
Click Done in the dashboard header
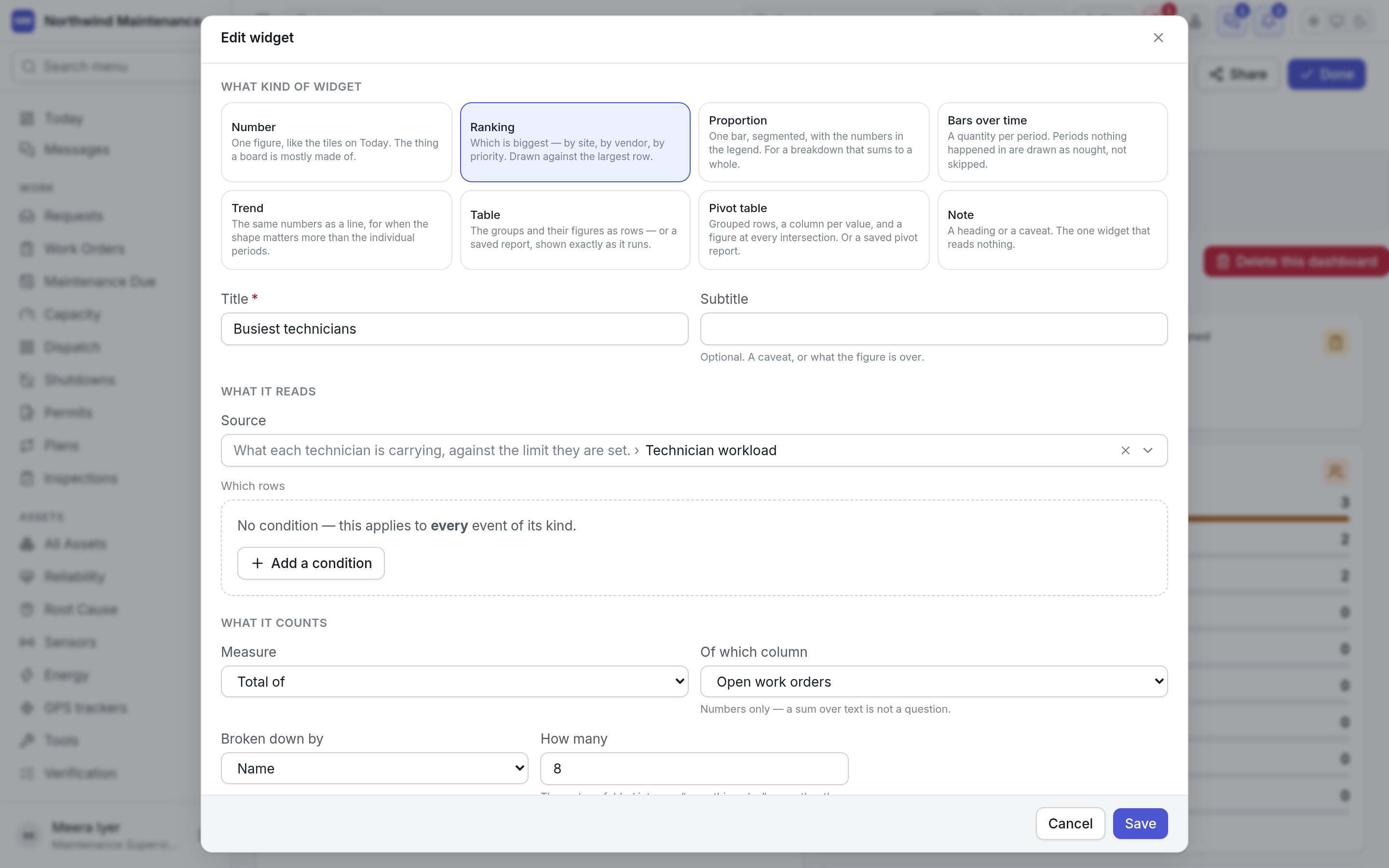pyautogui.click(x=1326, y=74)
